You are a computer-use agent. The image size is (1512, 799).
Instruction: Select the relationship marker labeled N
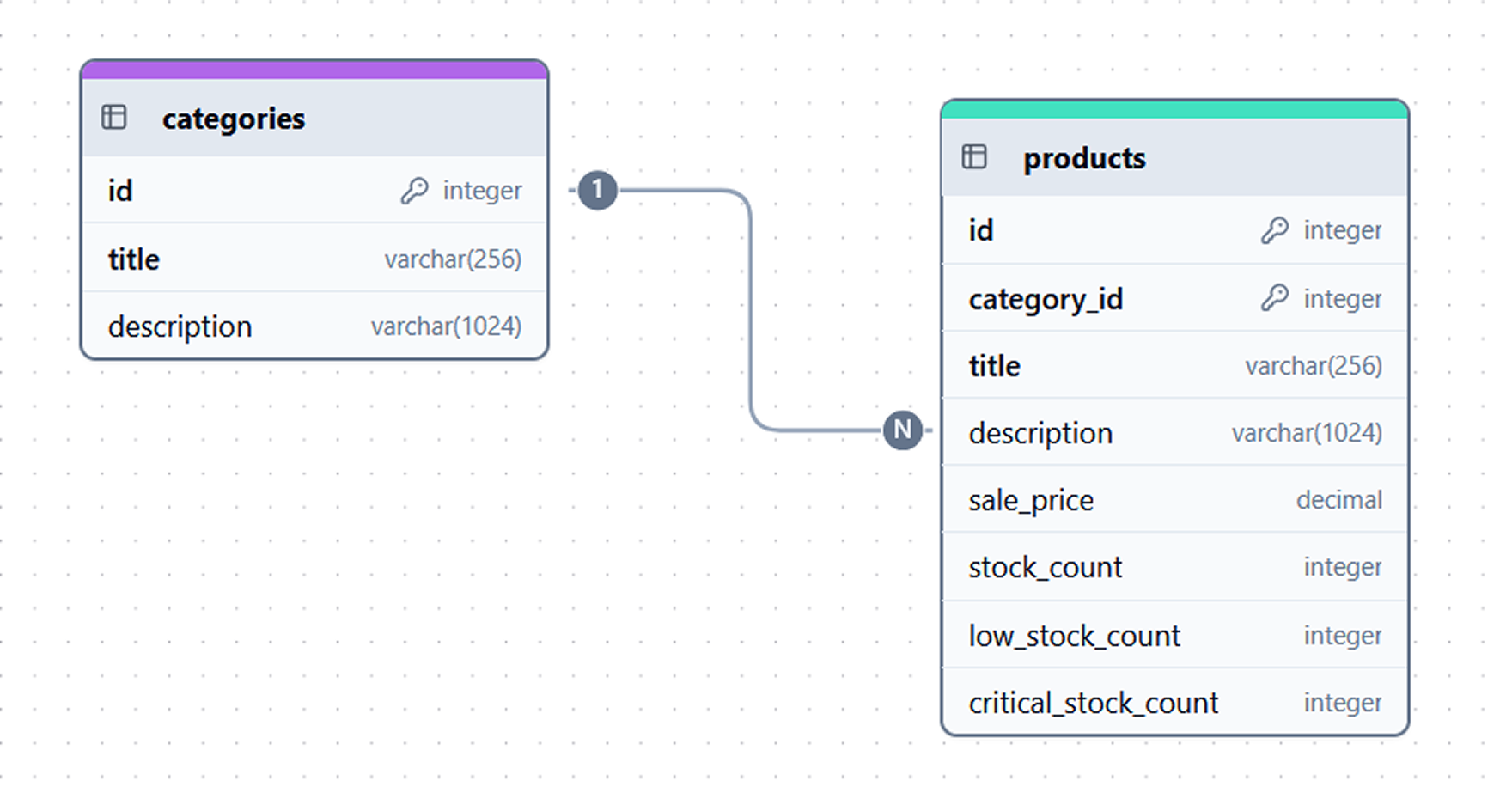pos(903,430)
